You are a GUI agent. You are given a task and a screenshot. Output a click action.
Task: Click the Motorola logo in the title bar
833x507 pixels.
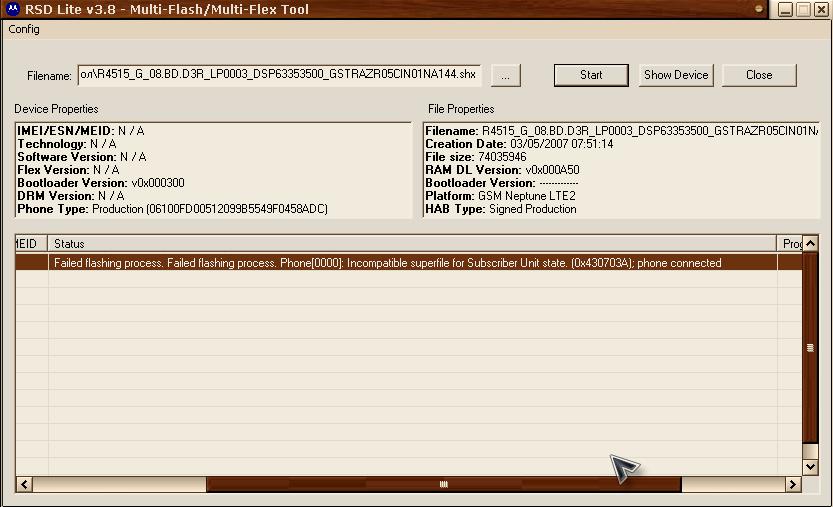click(x=12, y=9)
